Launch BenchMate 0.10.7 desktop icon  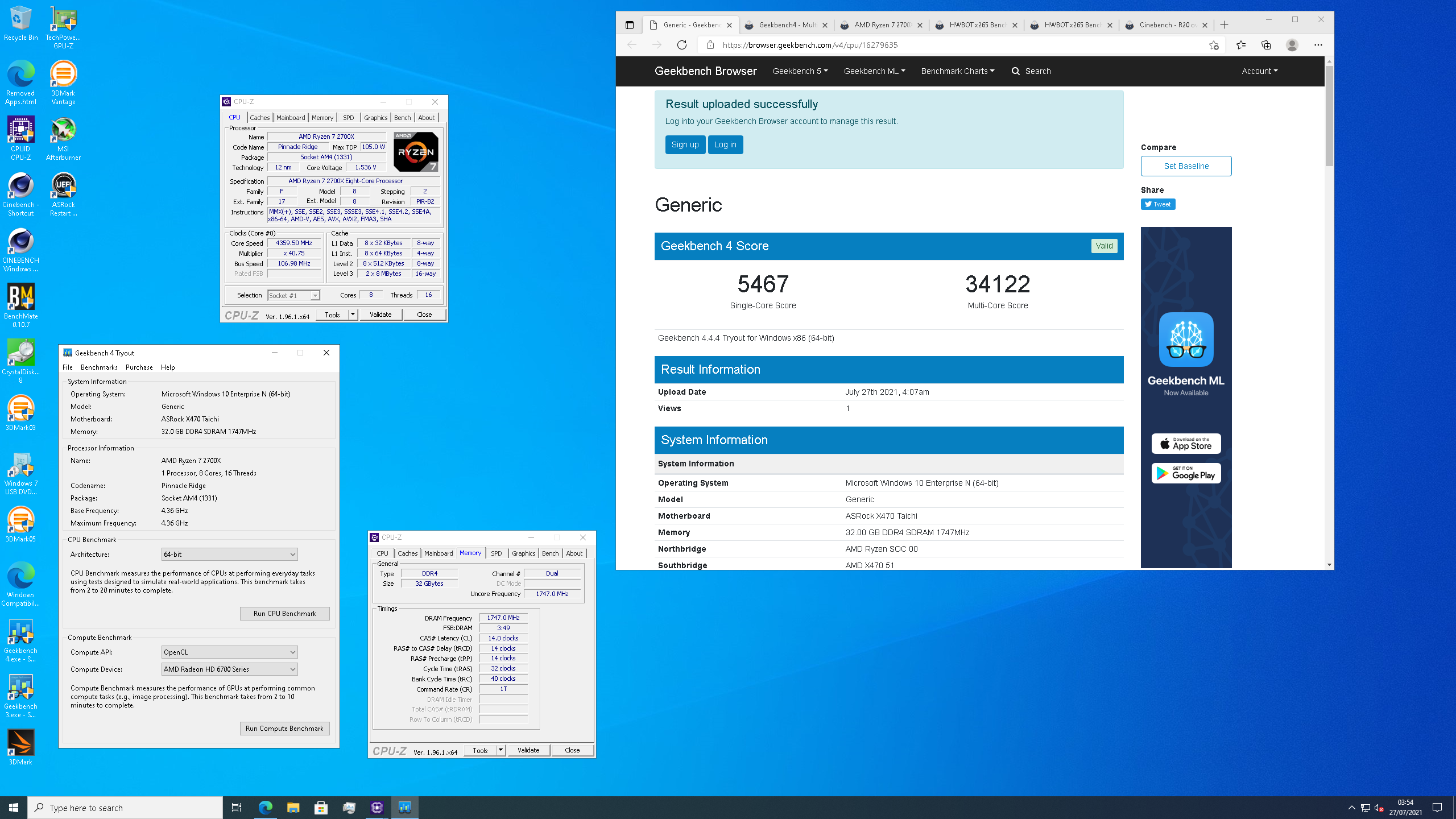20,306
